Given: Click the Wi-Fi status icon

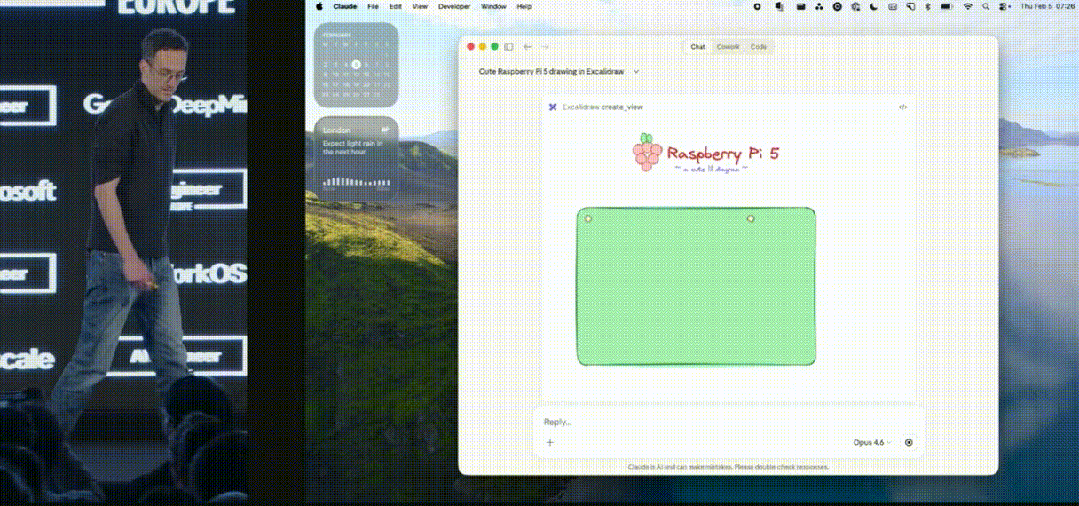Looking at the screenshot, I should [968, 6].
